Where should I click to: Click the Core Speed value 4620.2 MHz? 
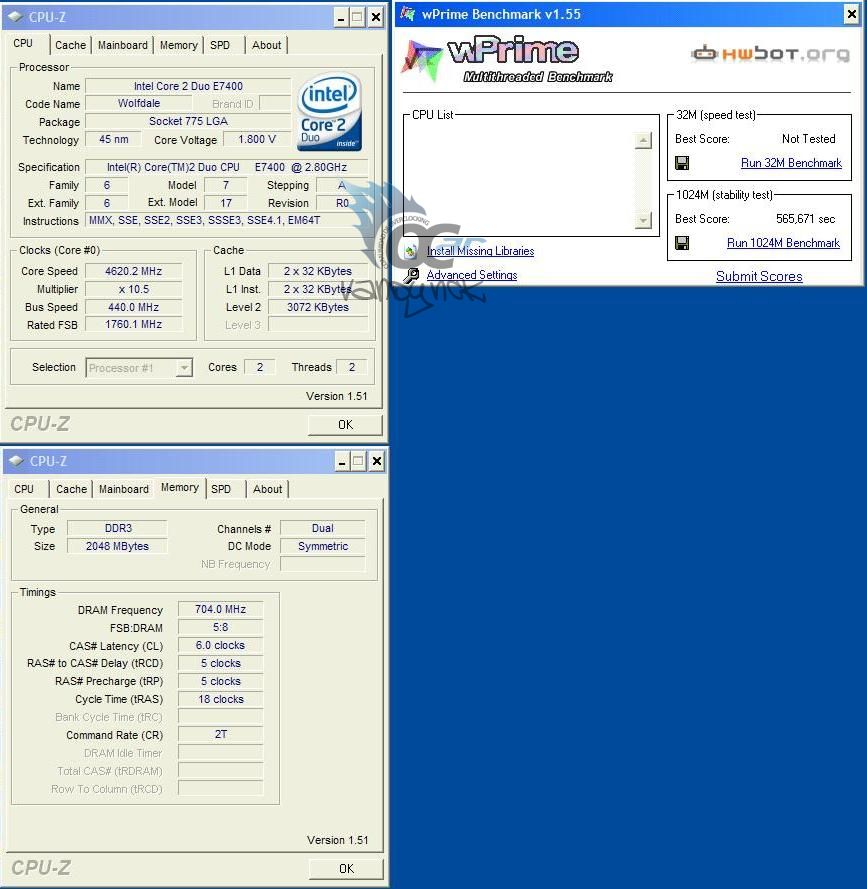click(134, 272)
